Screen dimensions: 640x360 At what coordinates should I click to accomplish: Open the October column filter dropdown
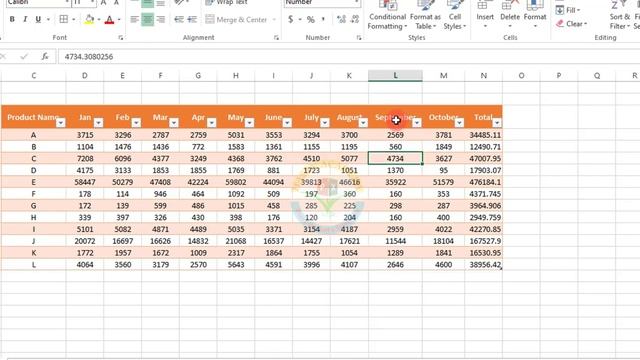(x=459, y=122)
